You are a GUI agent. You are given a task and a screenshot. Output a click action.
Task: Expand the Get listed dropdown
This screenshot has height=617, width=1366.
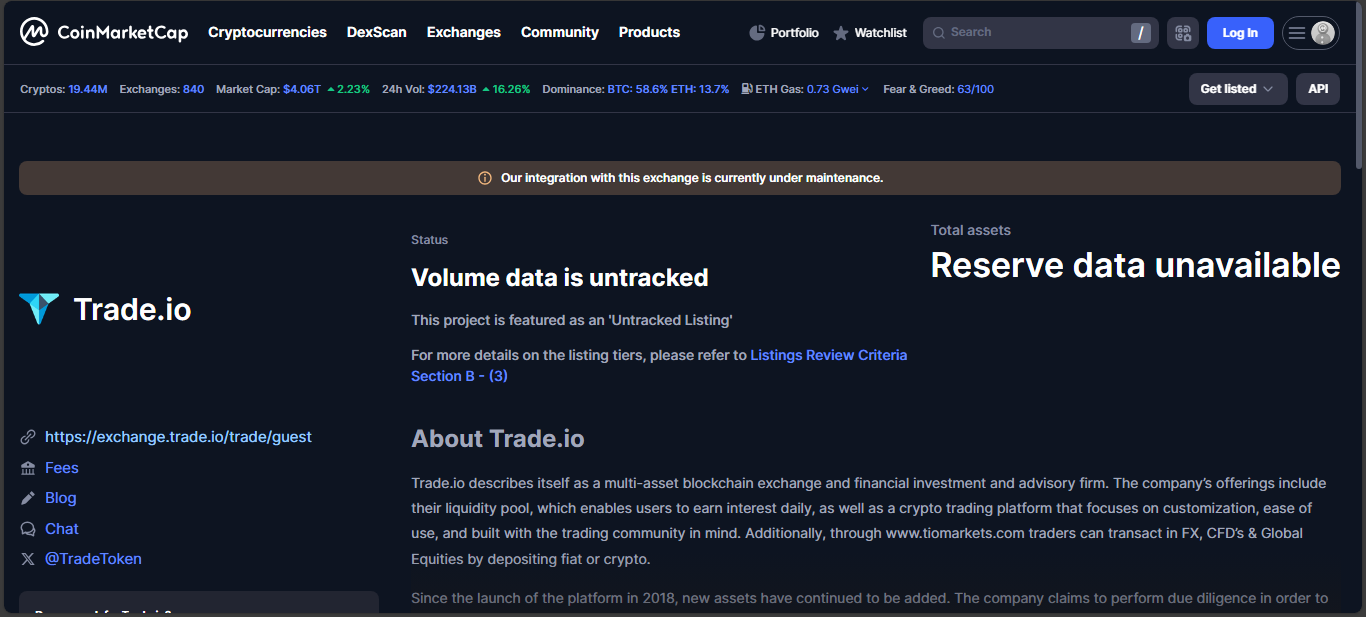click(x=1238, y=89)
